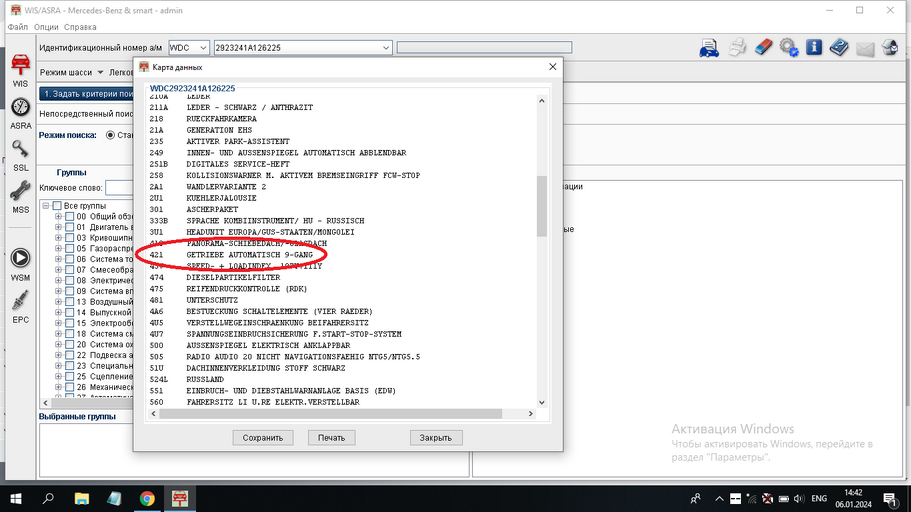
Task: Open taskbar search magnifier
Action: [x=48, y=499]
